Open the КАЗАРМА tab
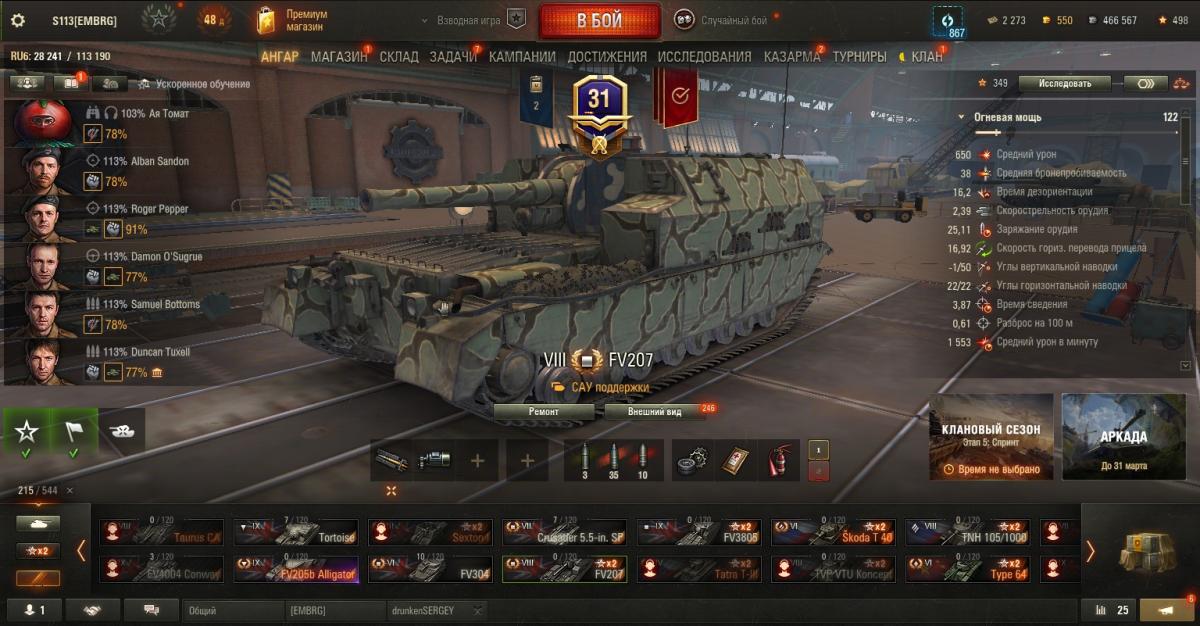1200x626 pixels. [792, 57]
